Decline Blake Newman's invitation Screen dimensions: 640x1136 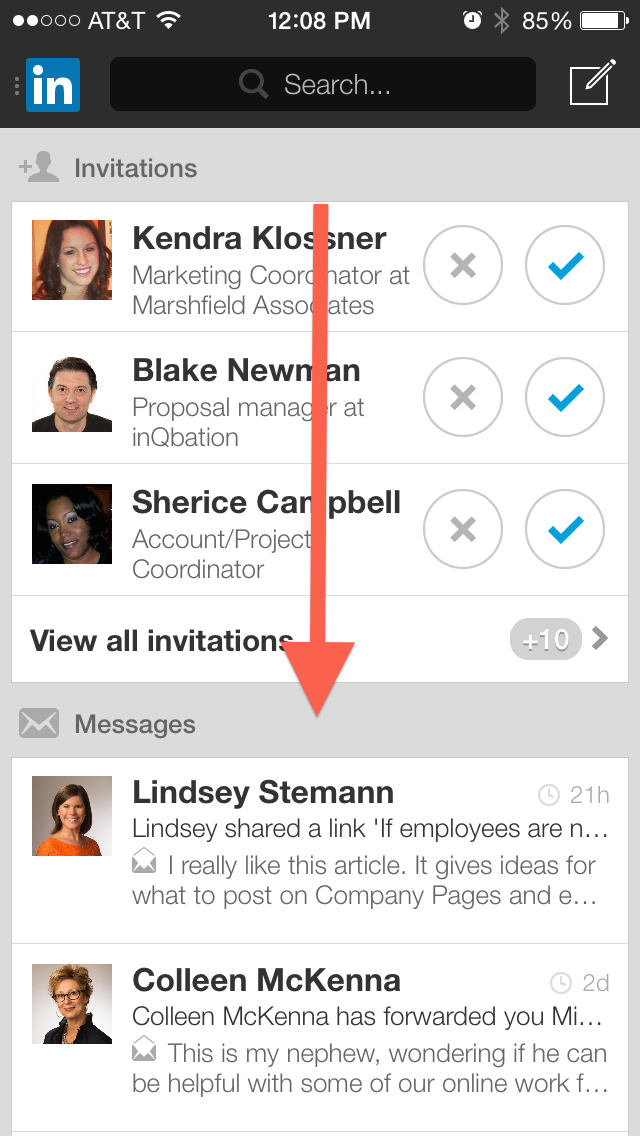click(463, 398)
